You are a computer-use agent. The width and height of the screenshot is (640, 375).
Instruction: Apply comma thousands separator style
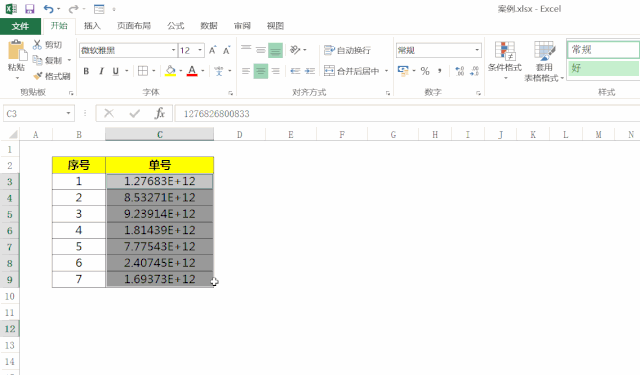pyautogui.click(x=440, y=71)
